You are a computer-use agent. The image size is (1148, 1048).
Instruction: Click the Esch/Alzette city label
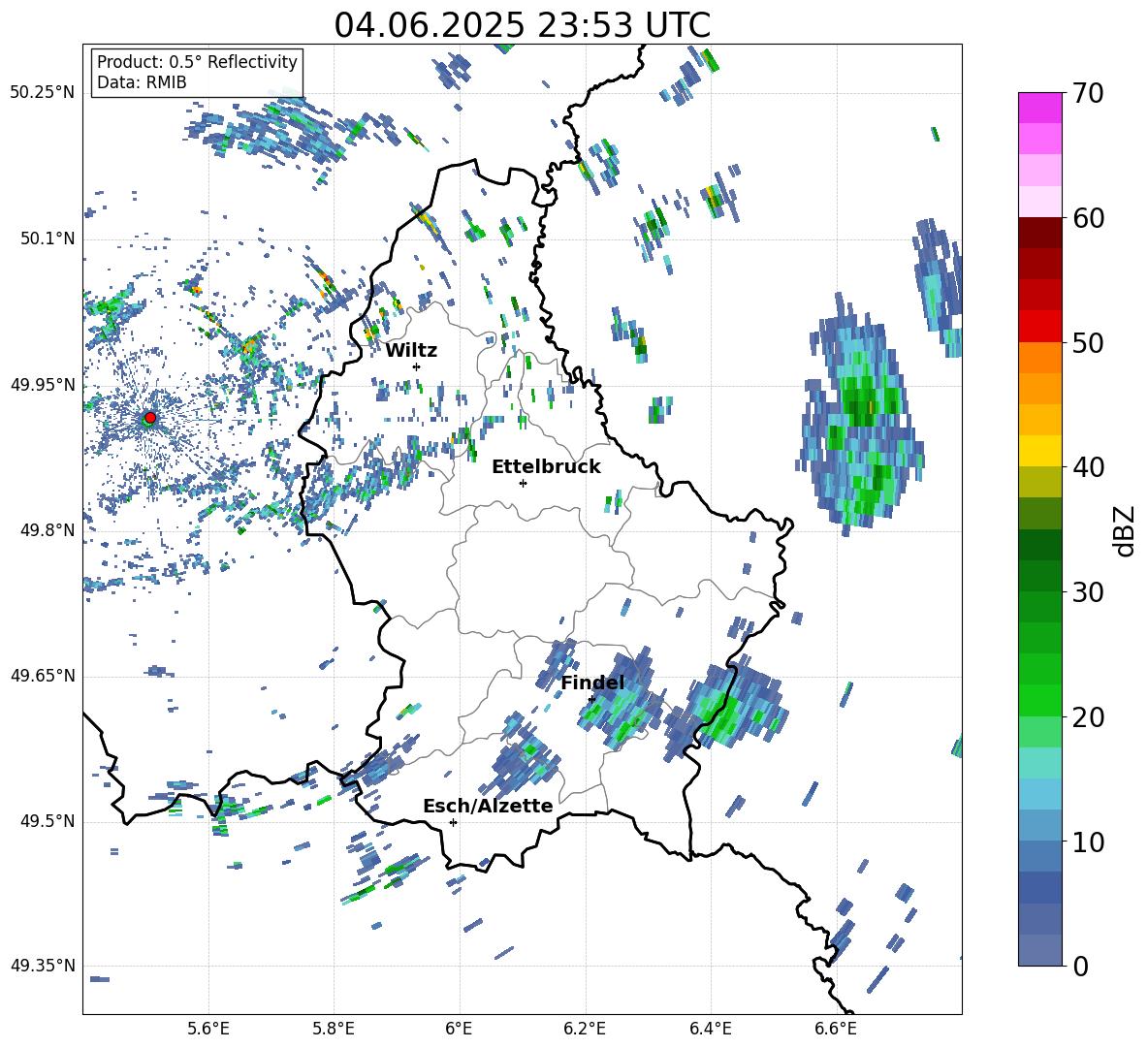point(488,806)
